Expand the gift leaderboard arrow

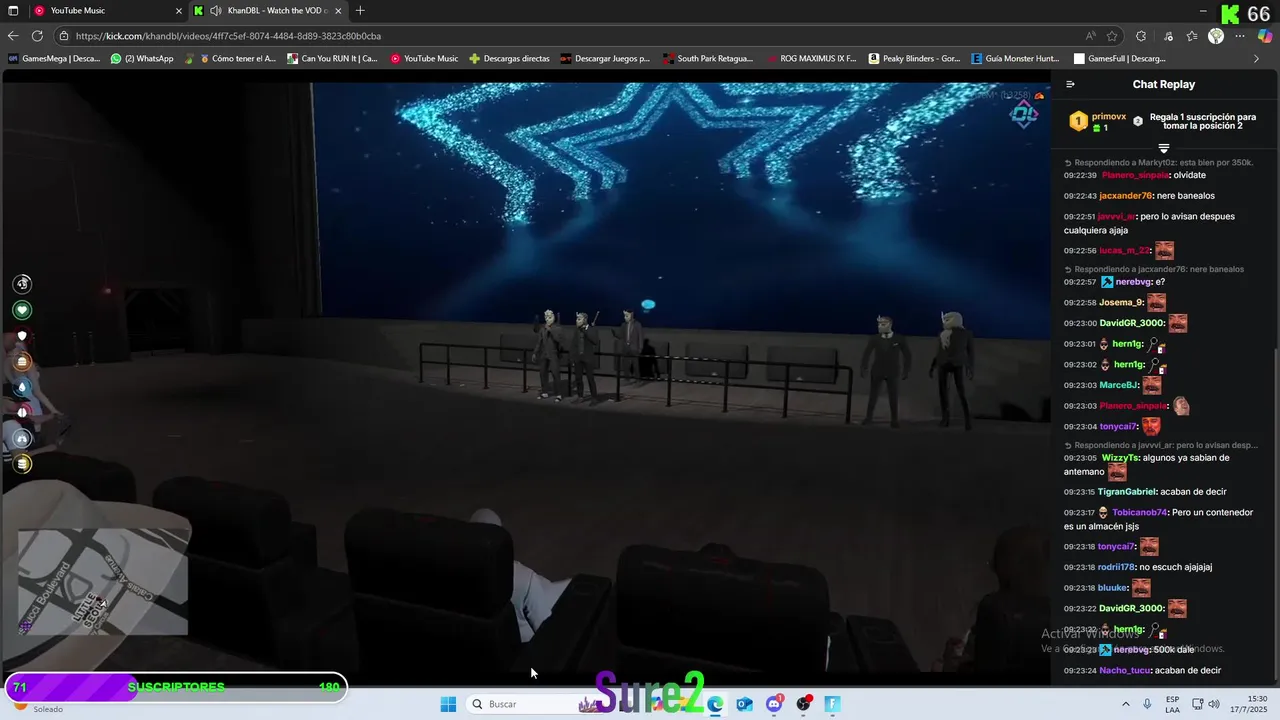click(1164, 148)
